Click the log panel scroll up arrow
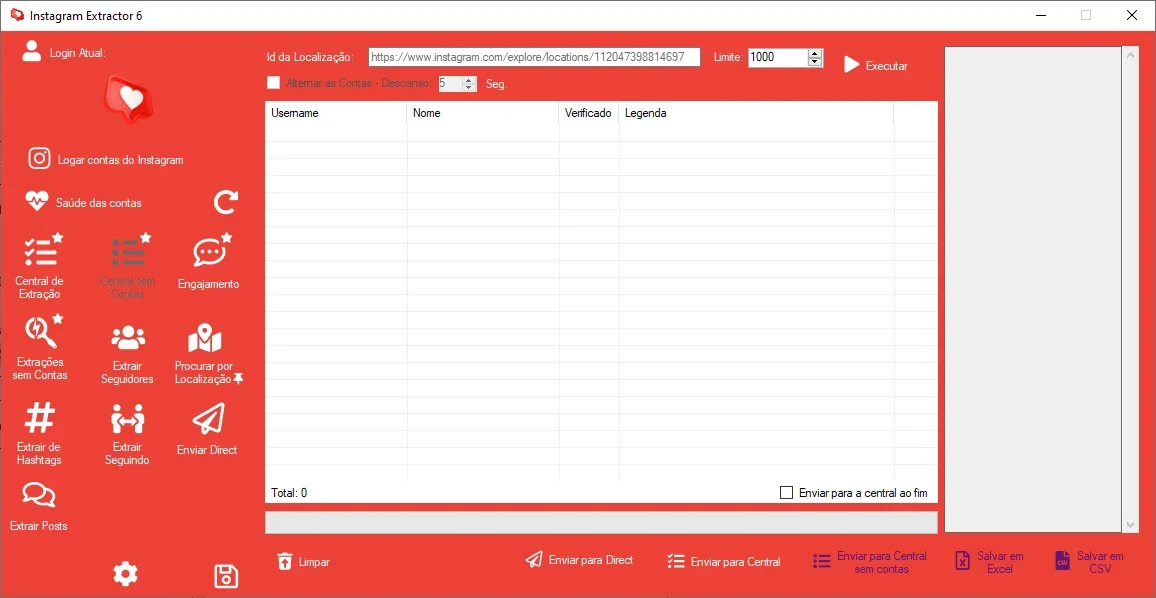 (1132, 55)
